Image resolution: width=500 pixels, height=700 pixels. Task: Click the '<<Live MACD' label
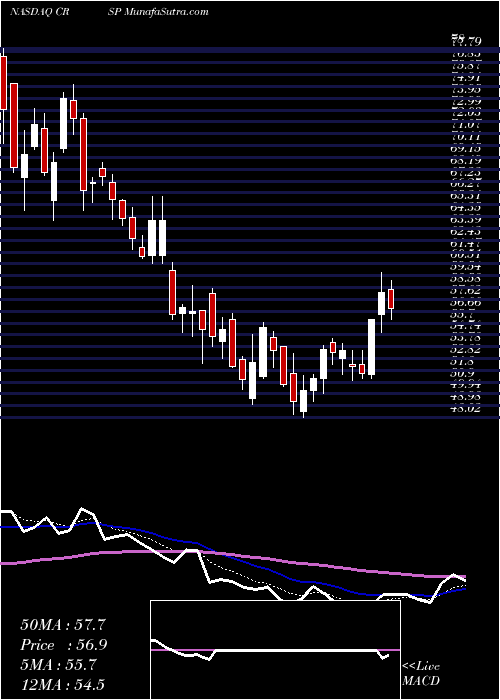[x=421, y=674]
